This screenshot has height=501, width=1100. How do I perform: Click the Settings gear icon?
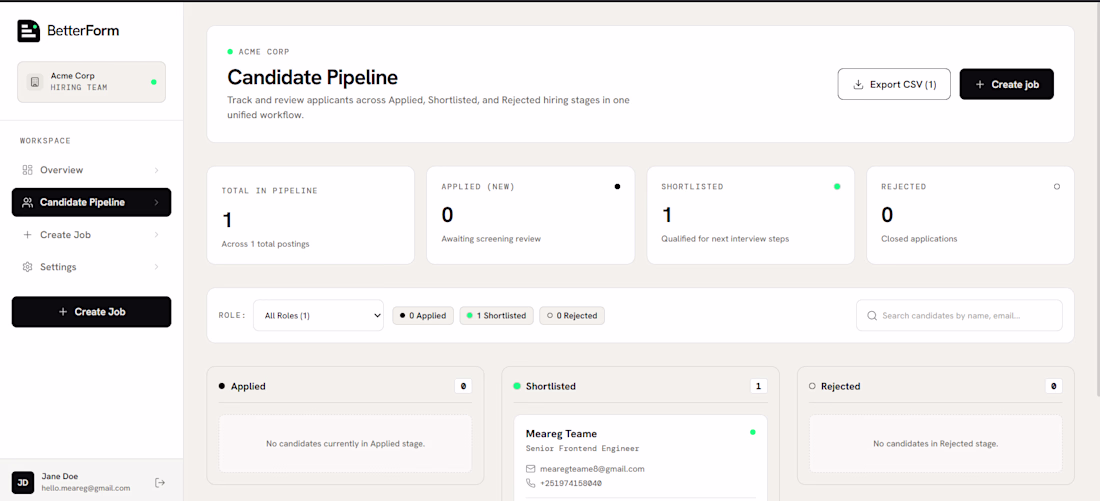(28, 267)
